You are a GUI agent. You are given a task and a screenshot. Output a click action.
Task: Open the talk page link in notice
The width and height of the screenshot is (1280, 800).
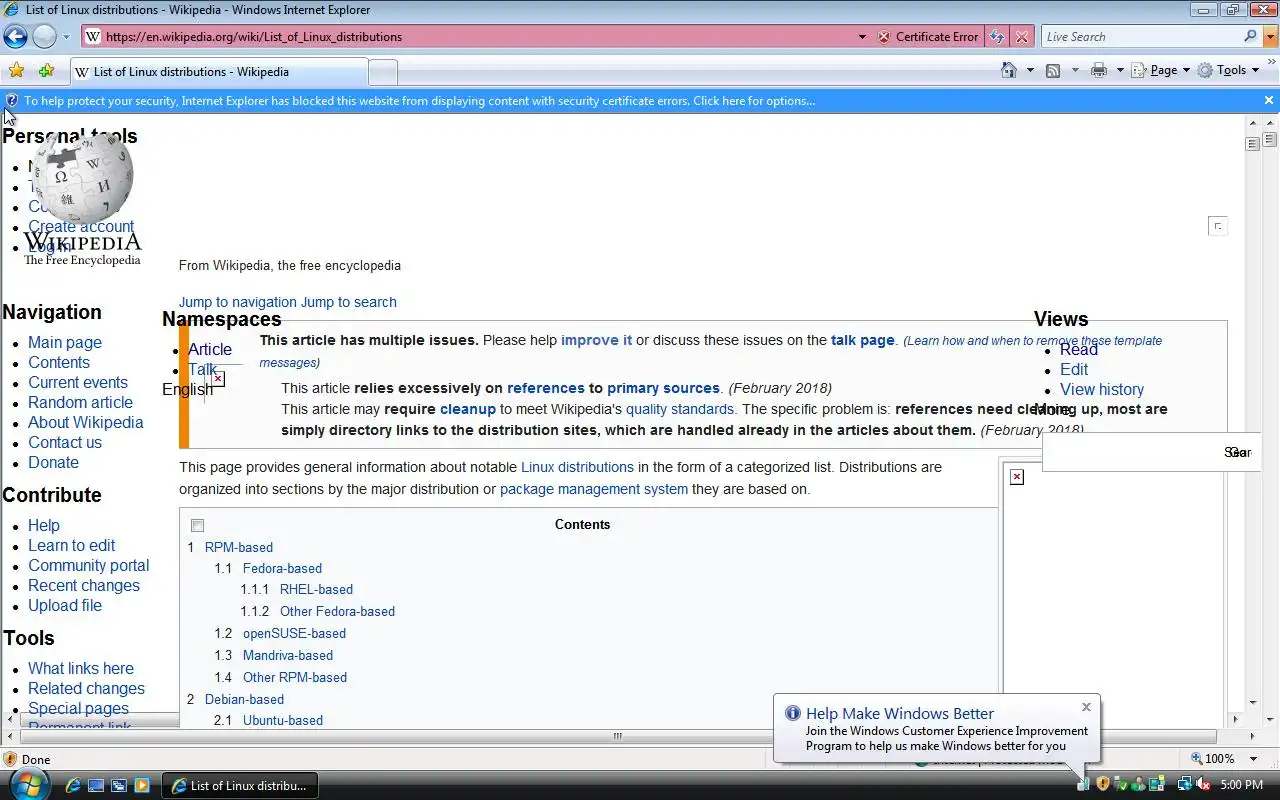[x=862, y=341]
